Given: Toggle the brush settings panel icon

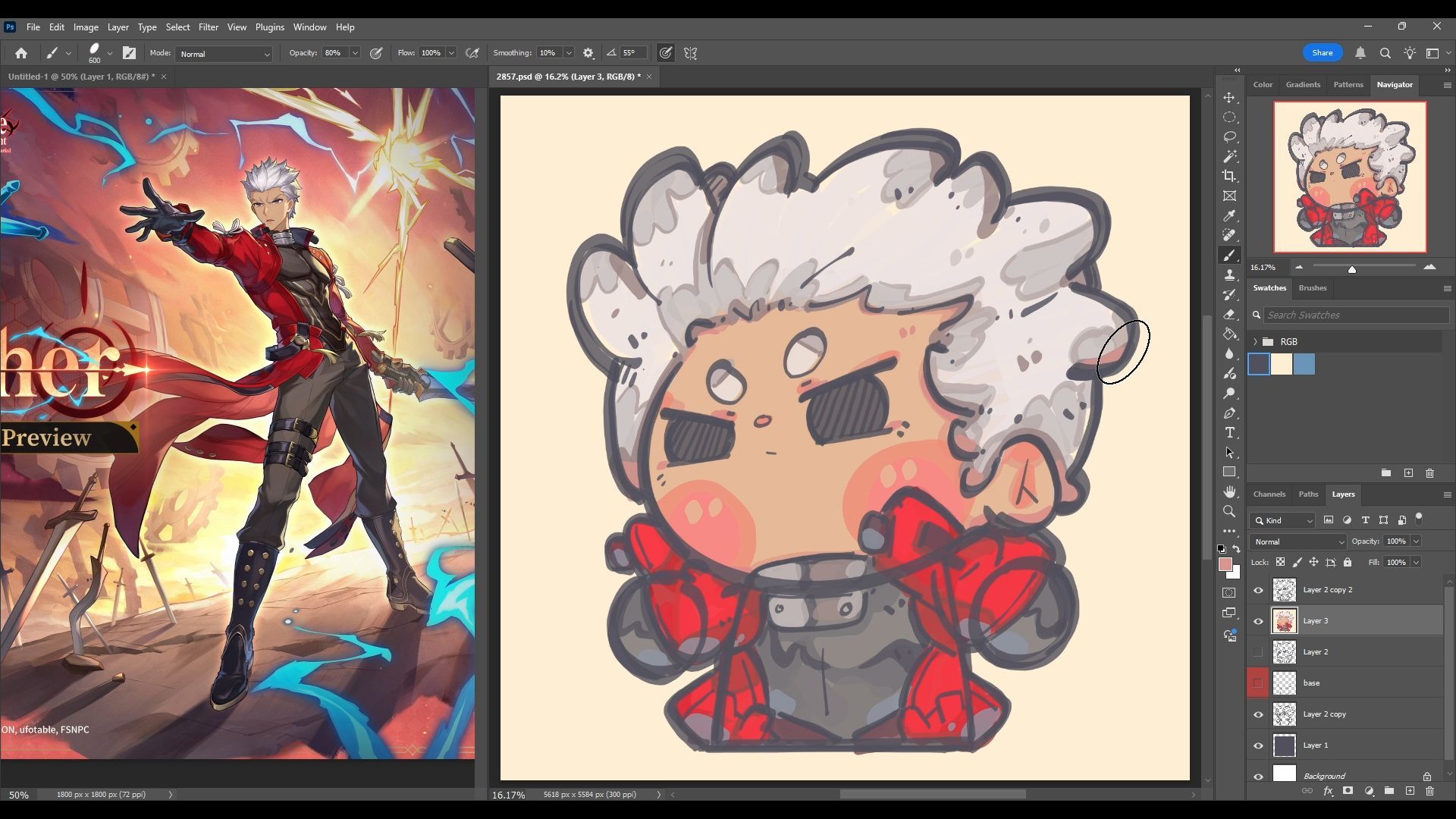Looking at the screenshot, I should click(x=130, y=53).
